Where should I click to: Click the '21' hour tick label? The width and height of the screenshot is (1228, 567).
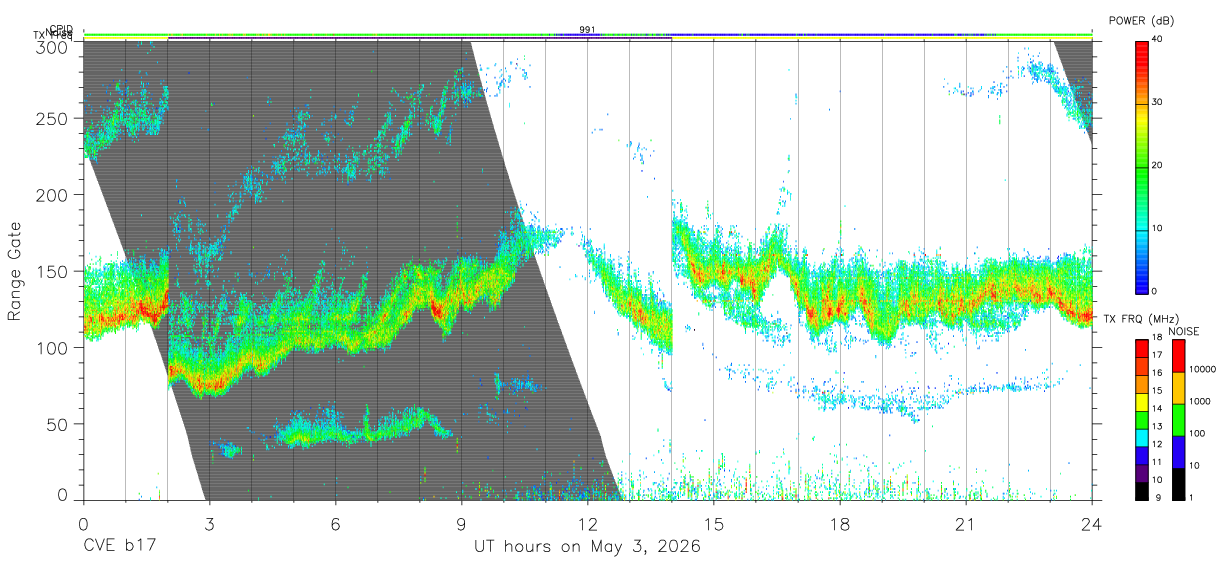(965, 525)
